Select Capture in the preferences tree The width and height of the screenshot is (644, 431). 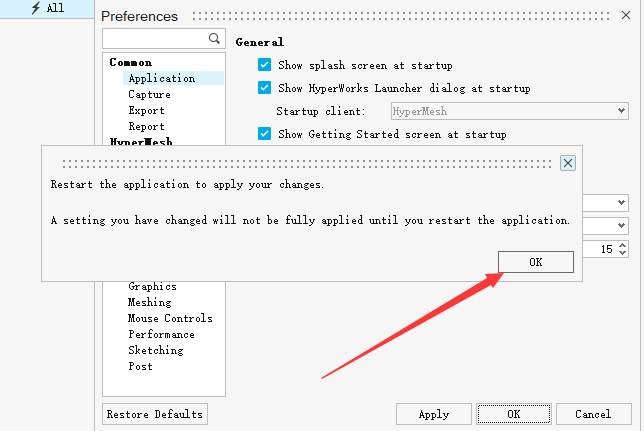point(149,94)
